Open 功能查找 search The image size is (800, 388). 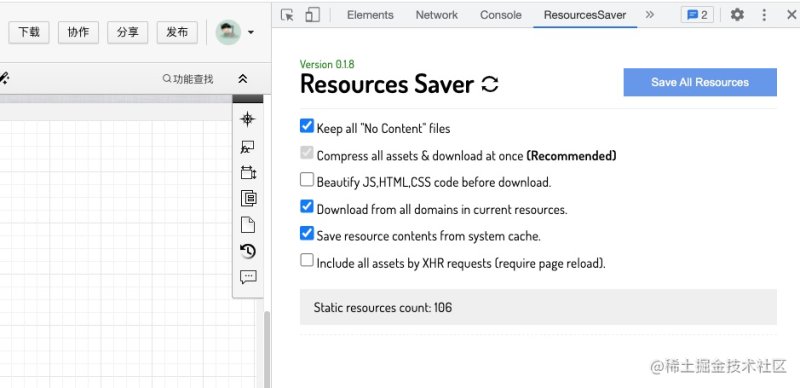[x=188, y=79]
